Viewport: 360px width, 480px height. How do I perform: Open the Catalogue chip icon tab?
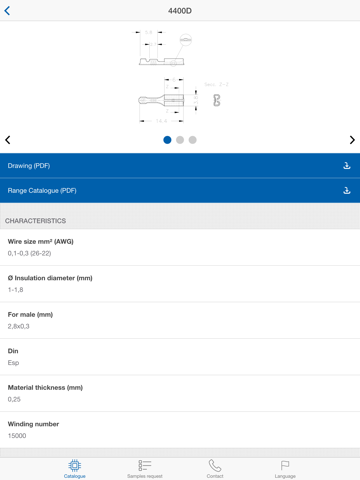pyautogui.click(x=75, y=465)
